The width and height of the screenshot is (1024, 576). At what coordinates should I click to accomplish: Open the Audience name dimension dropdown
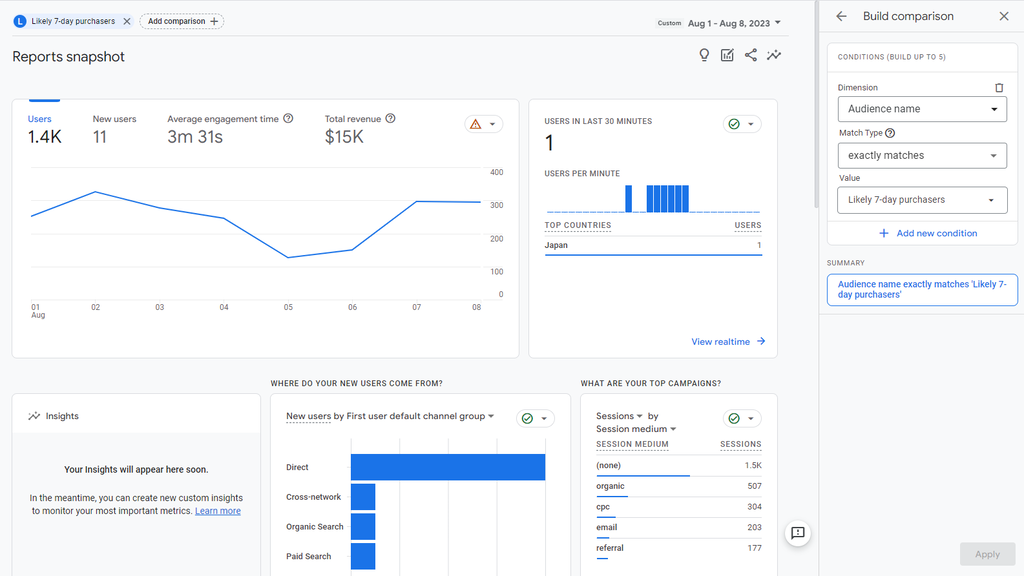(922, 108)
